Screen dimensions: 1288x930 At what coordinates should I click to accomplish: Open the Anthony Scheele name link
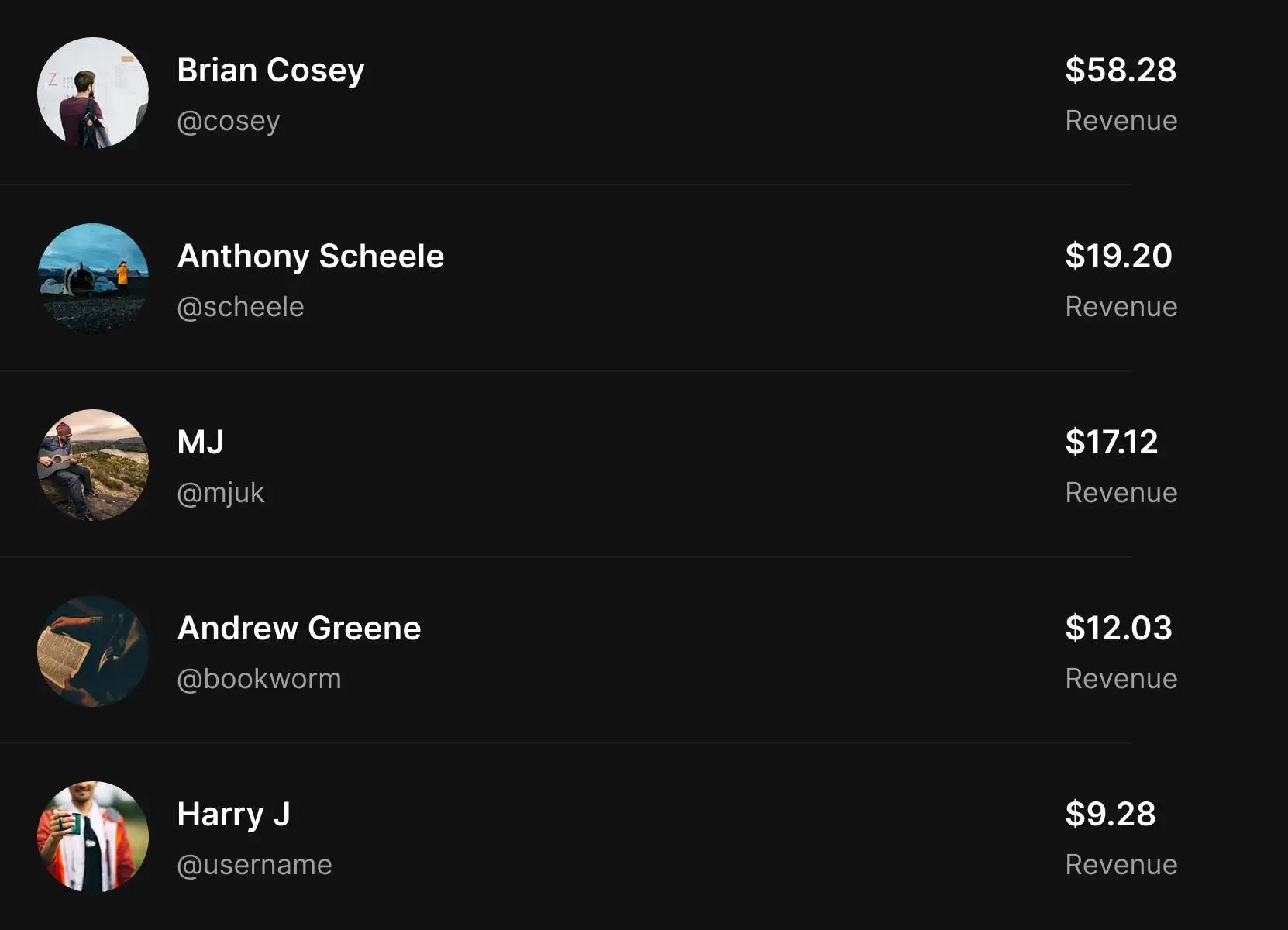click(310, 257)
